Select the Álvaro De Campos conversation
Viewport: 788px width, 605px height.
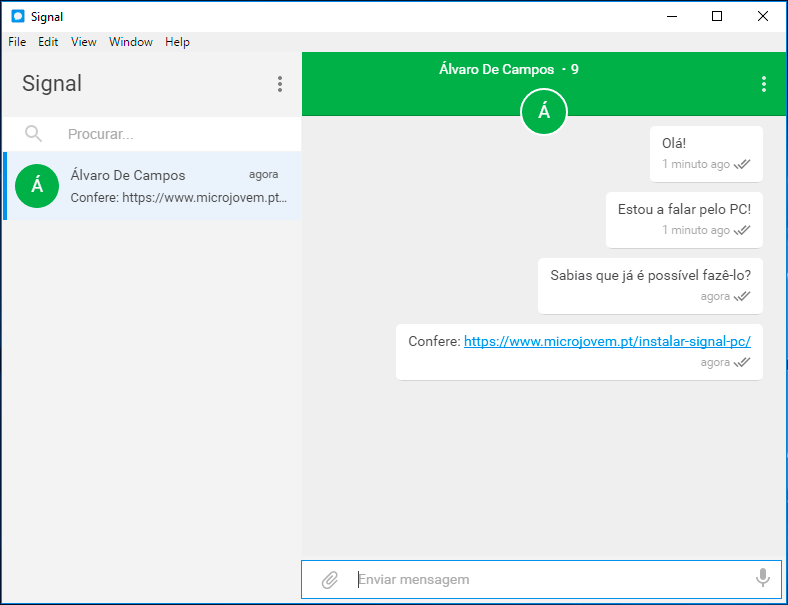coord(152,186)
